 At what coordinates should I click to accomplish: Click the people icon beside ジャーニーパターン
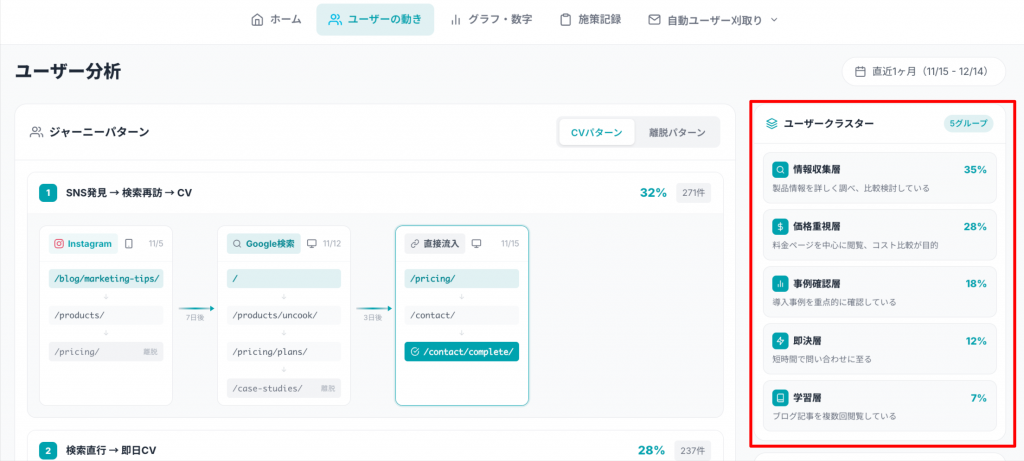click(x=36, y=132)
